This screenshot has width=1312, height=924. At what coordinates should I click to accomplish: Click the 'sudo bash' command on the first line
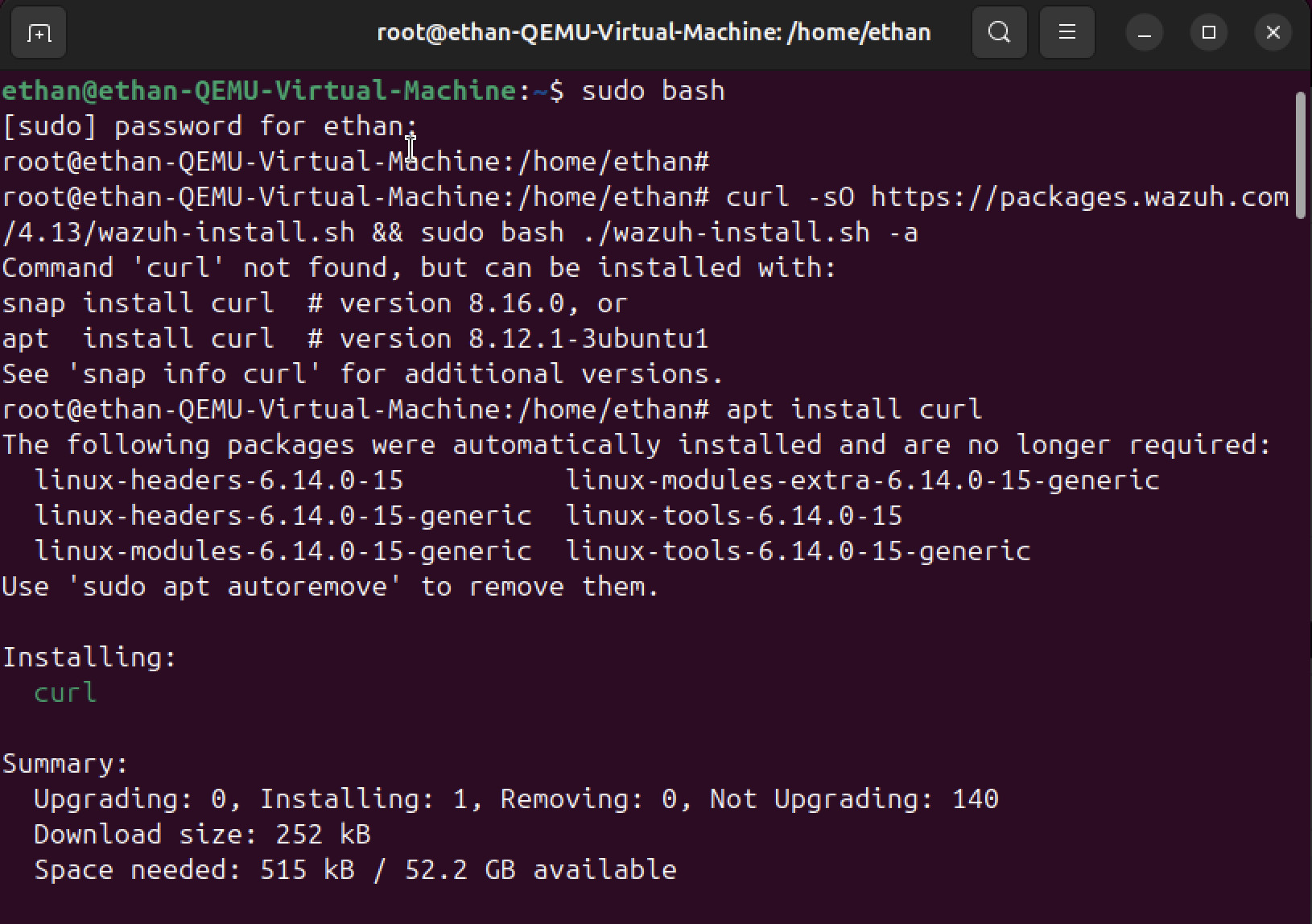pos(653,91)
